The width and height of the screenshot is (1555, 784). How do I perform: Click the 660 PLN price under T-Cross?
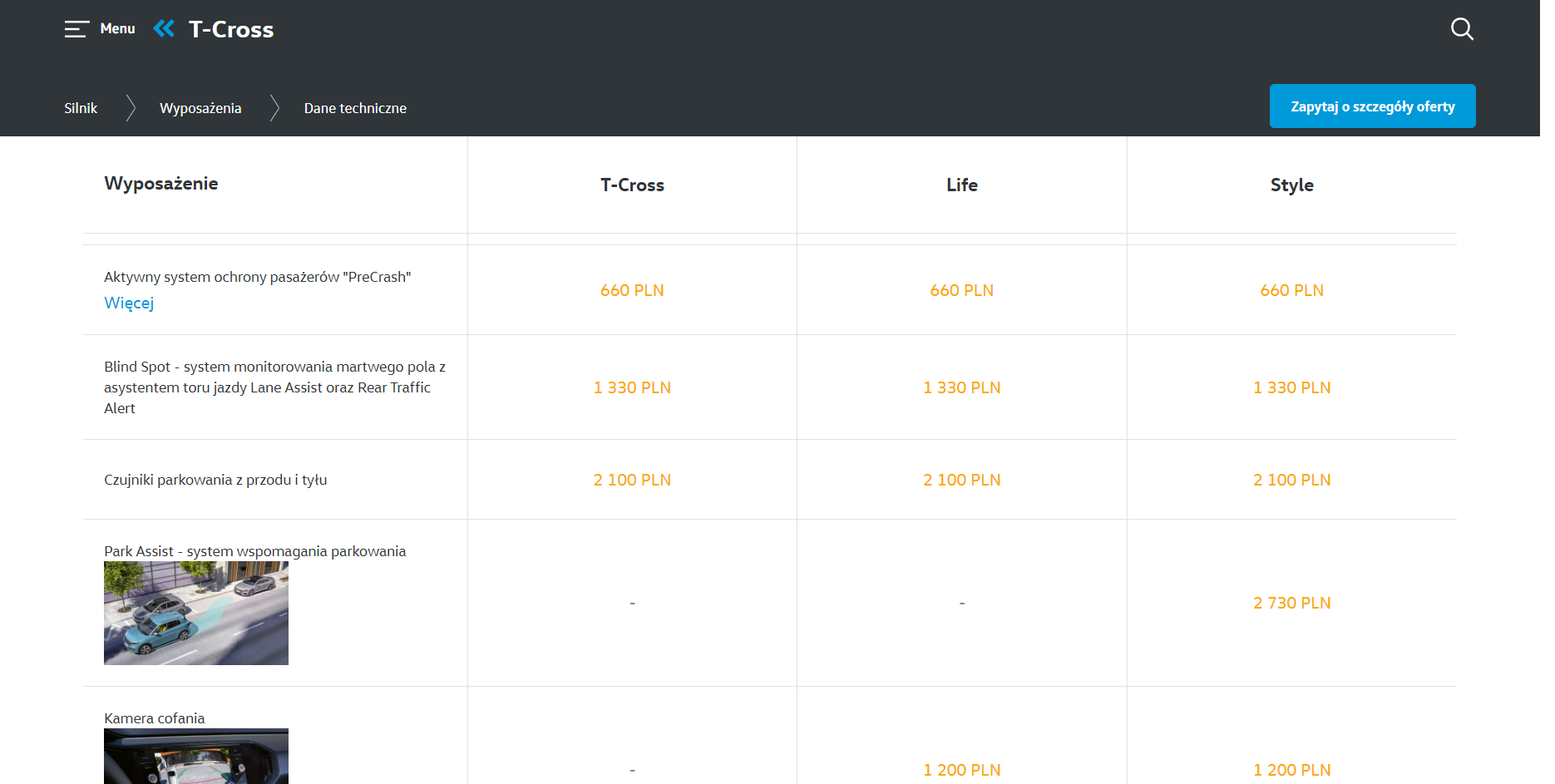[632, 290]
